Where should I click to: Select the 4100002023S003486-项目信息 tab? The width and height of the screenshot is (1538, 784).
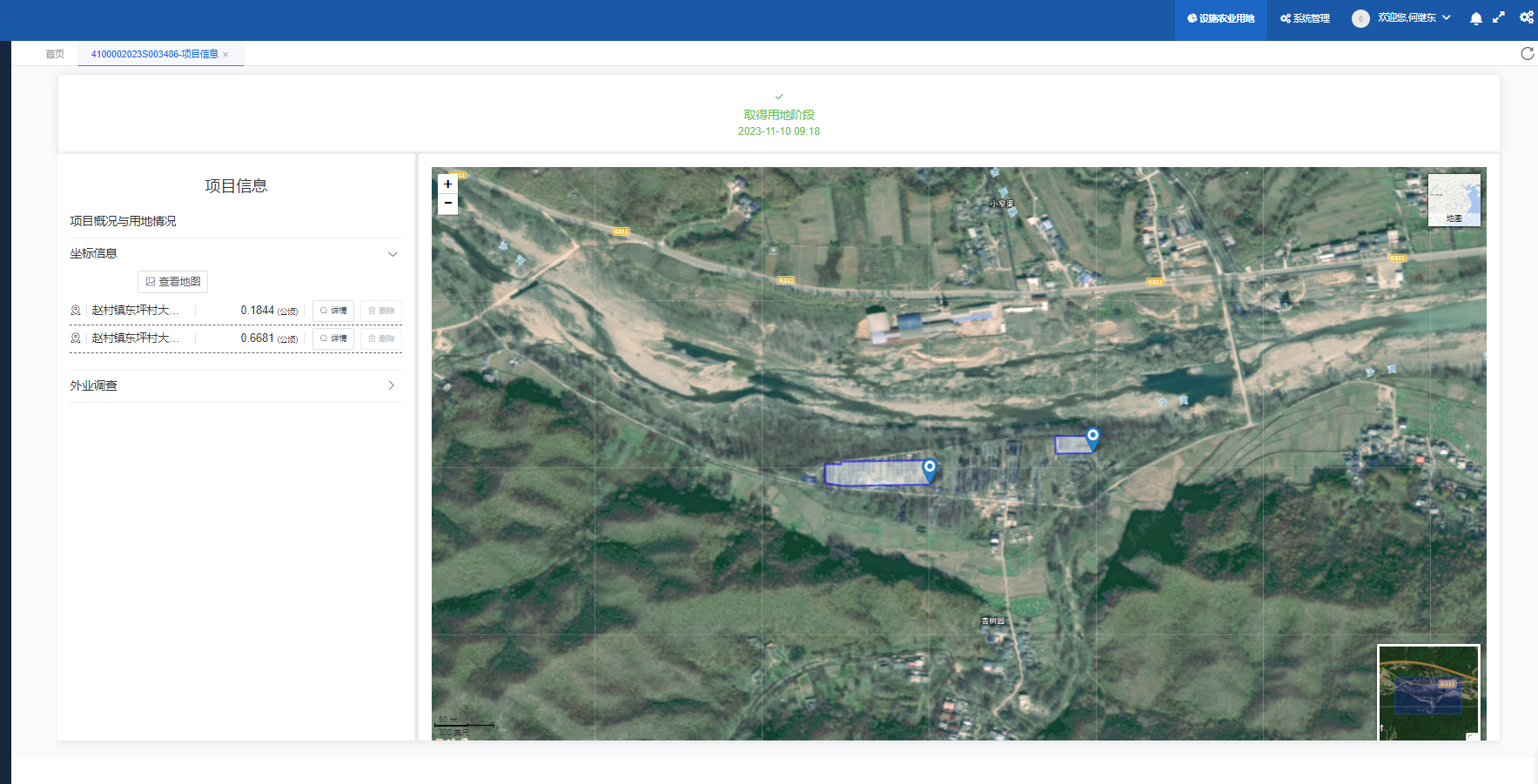155,54
